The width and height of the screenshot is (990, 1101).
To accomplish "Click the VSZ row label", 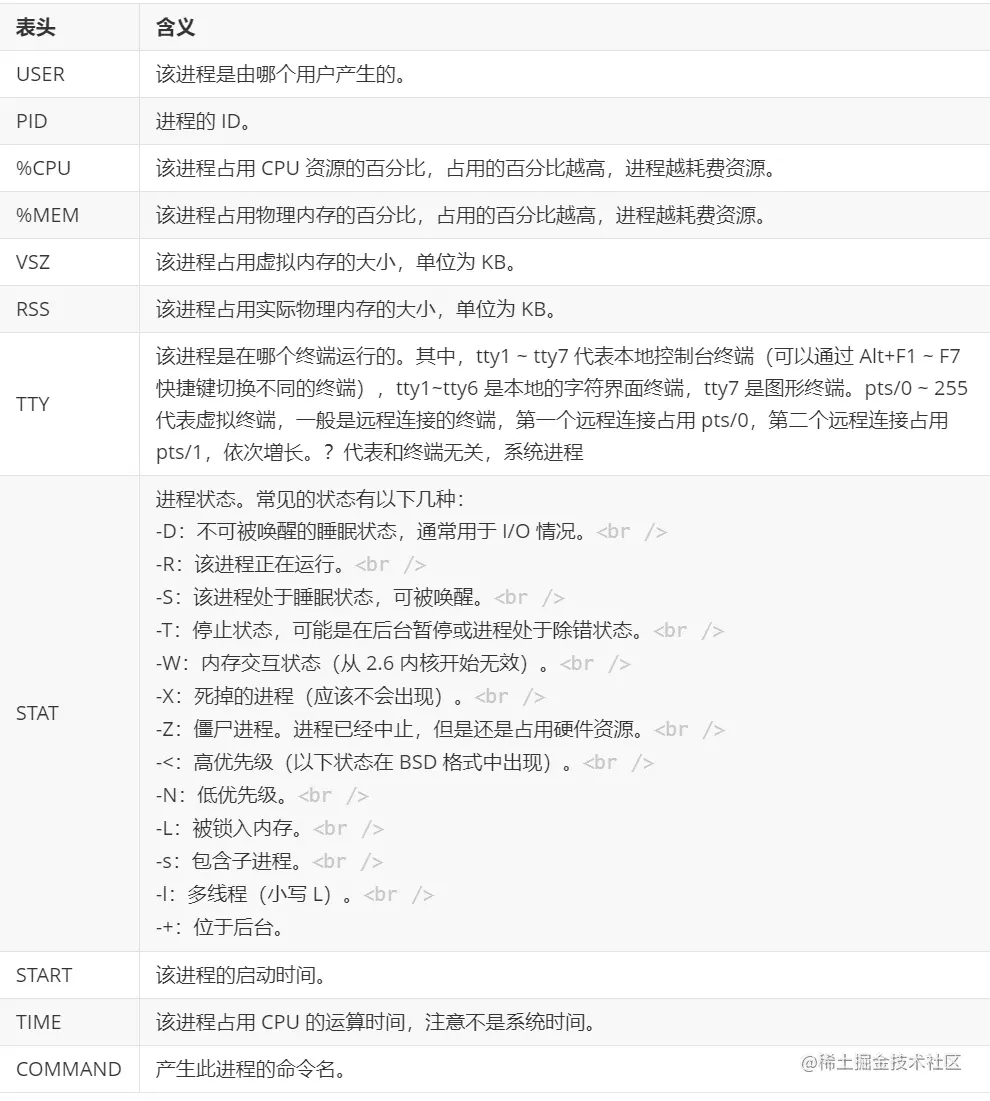I will 31,262.
